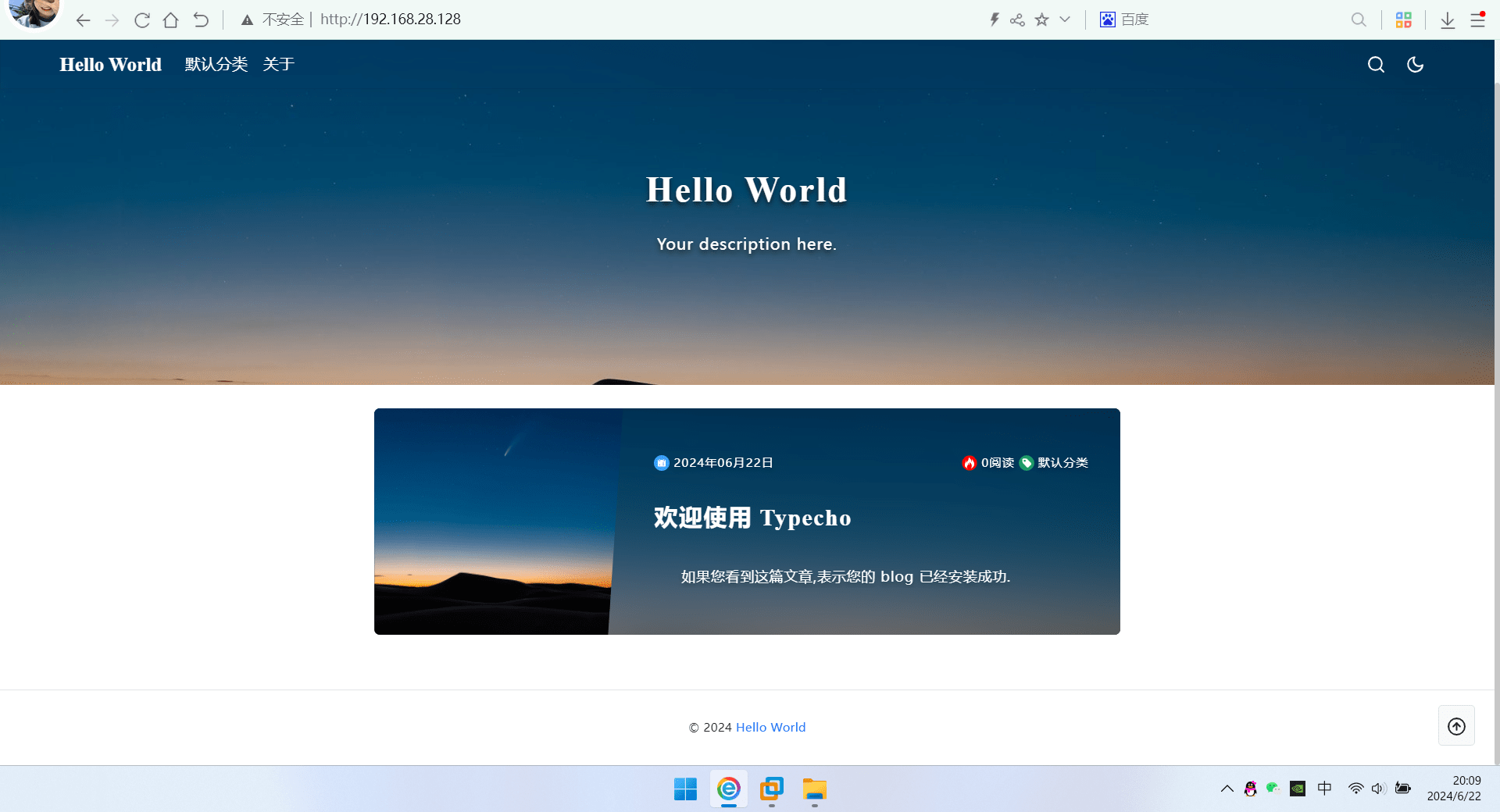The width and height of the screenshot is (1500, 812).
Task: Click the back-to-top arrow button
Action: [x=1456, y=726]
